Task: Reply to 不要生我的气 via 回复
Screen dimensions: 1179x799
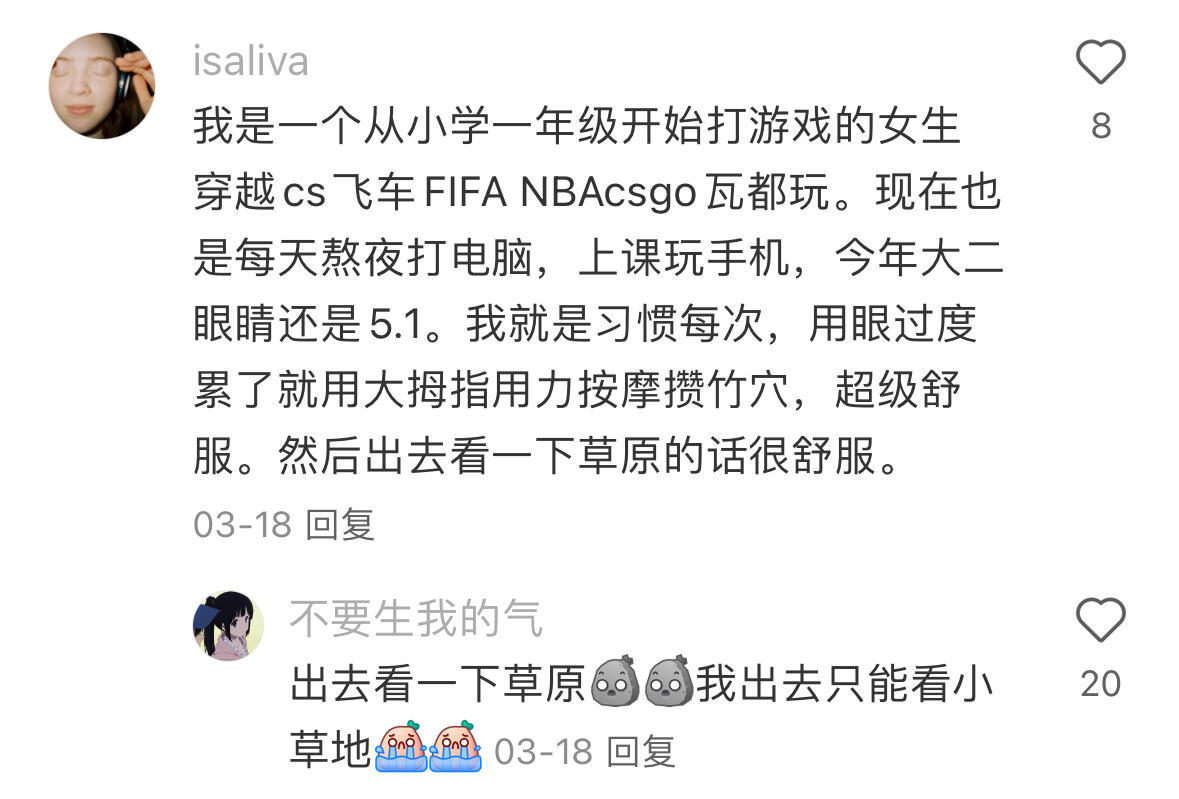Action: tap(641, 751)
